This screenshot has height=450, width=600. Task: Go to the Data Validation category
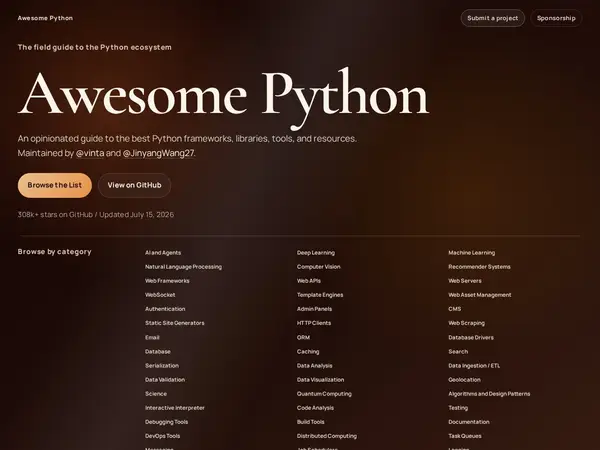165,380
